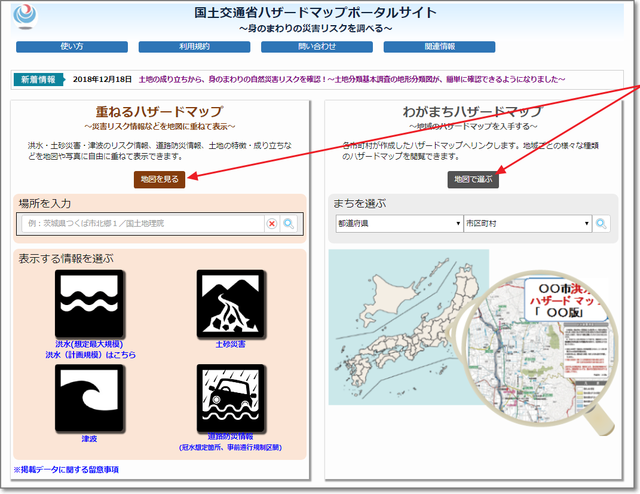Choose the road disaster info (道路防災情報) car icon
This screenshot has height=494, width=640.
tap(230, 397)
